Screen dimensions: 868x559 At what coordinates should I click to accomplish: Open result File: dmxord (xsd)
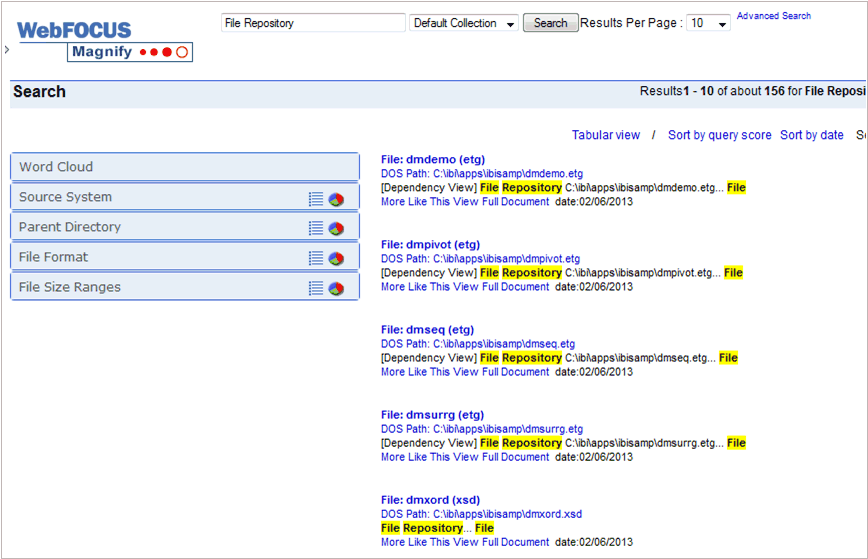click(430, 500)
